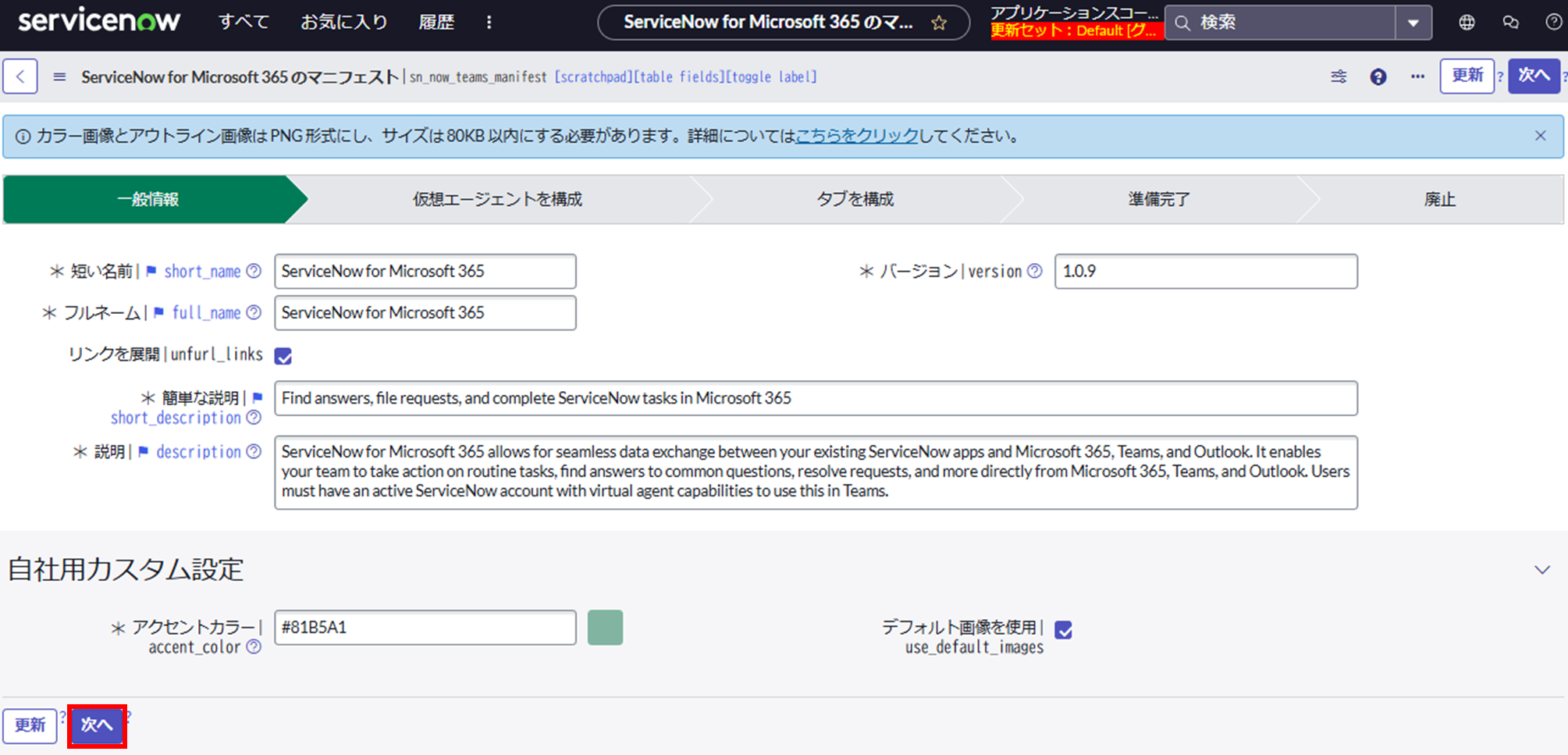Edit the 説明 multi-line text area
Image resolution: width=1568 pixels, height=755 pixels.
coord(816,472)
